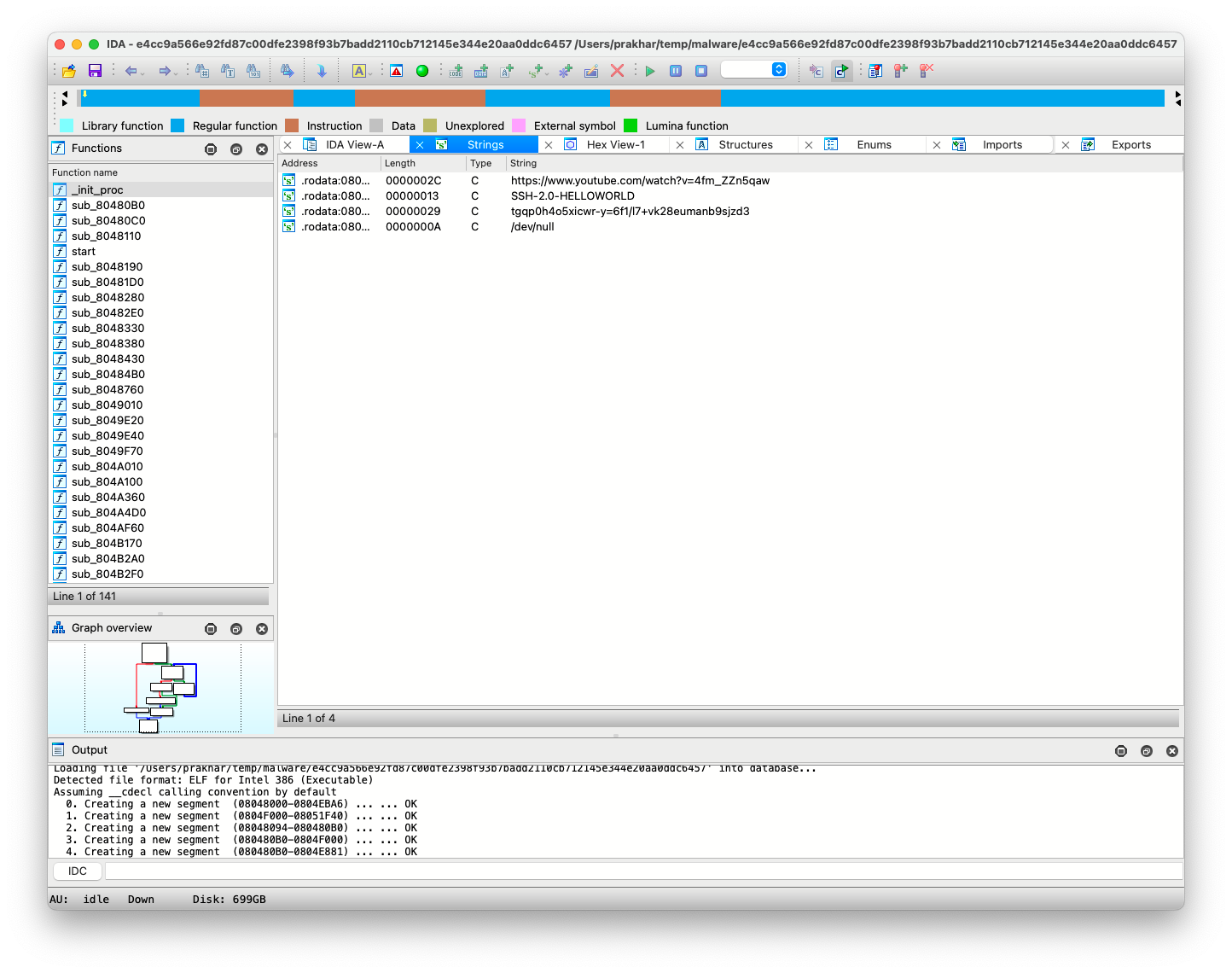Convert to data with DATA plus icon
1232x973 pixels.
coord(482,71)
